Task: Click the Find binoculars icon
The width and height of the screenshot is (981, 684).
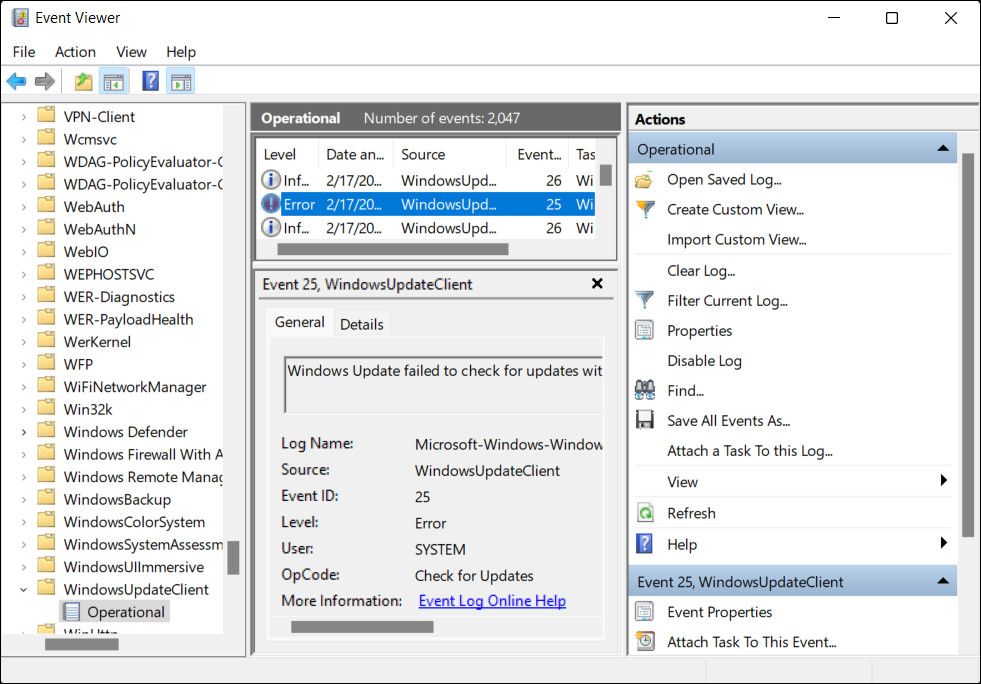Action: [644, 390]
